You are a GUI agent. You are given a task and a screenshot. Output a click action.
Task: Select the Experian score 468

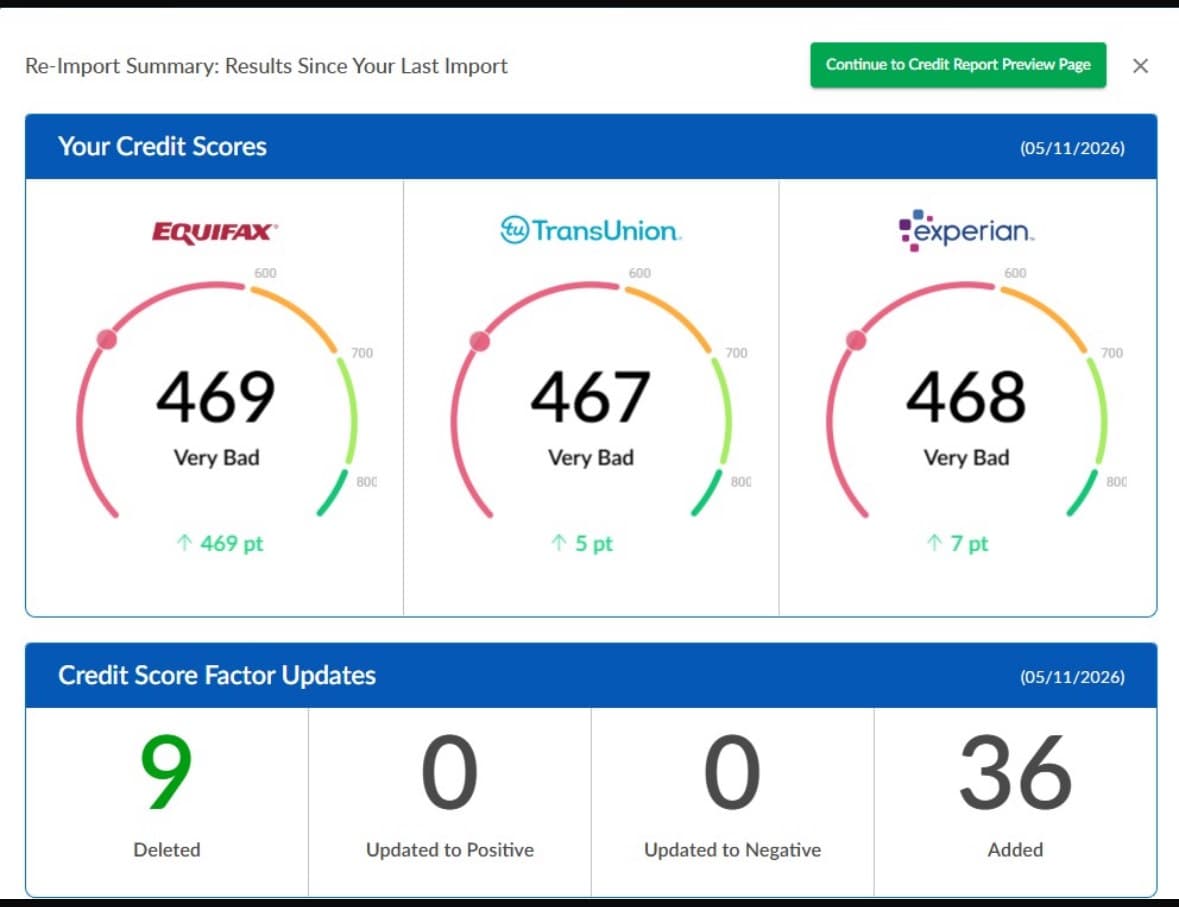point(965,396)
